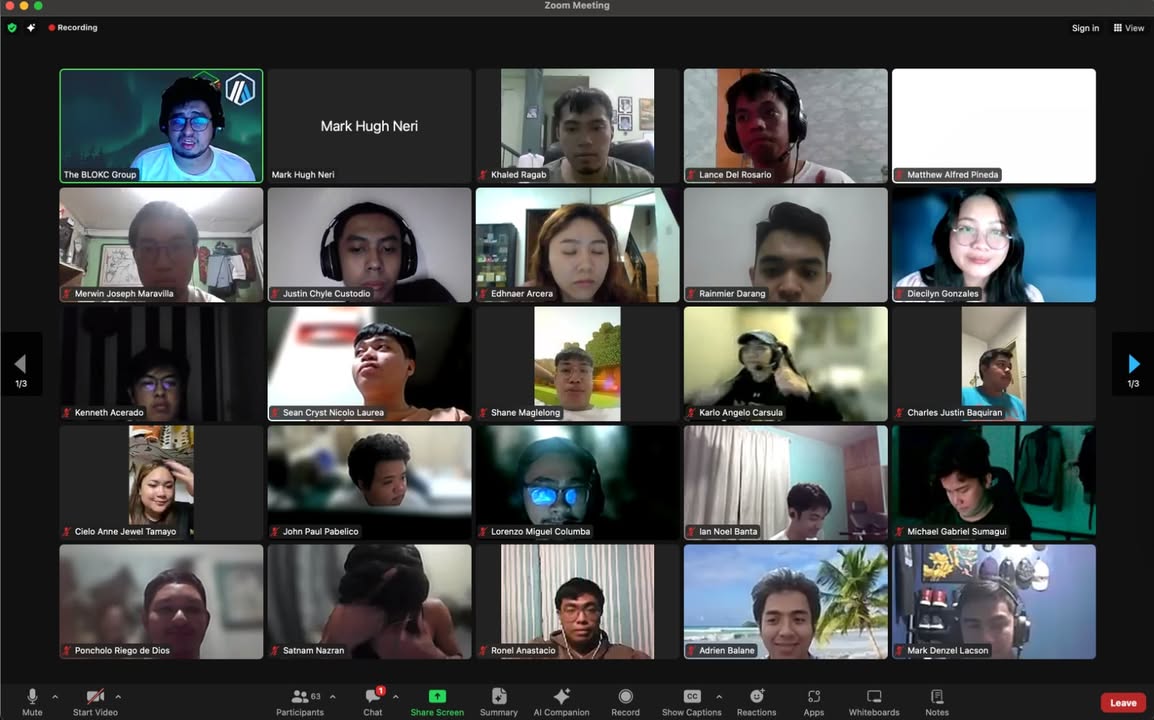Open the meeting Summary
Screen dimensions: 1154x720
tap(499, 702)
